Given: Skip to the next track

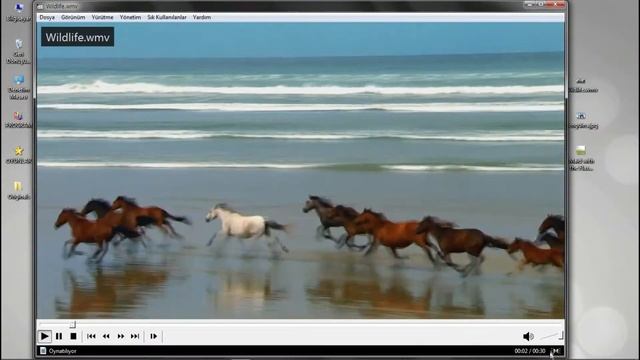Looking at the screenshot, I should click(x=135, y=336).
